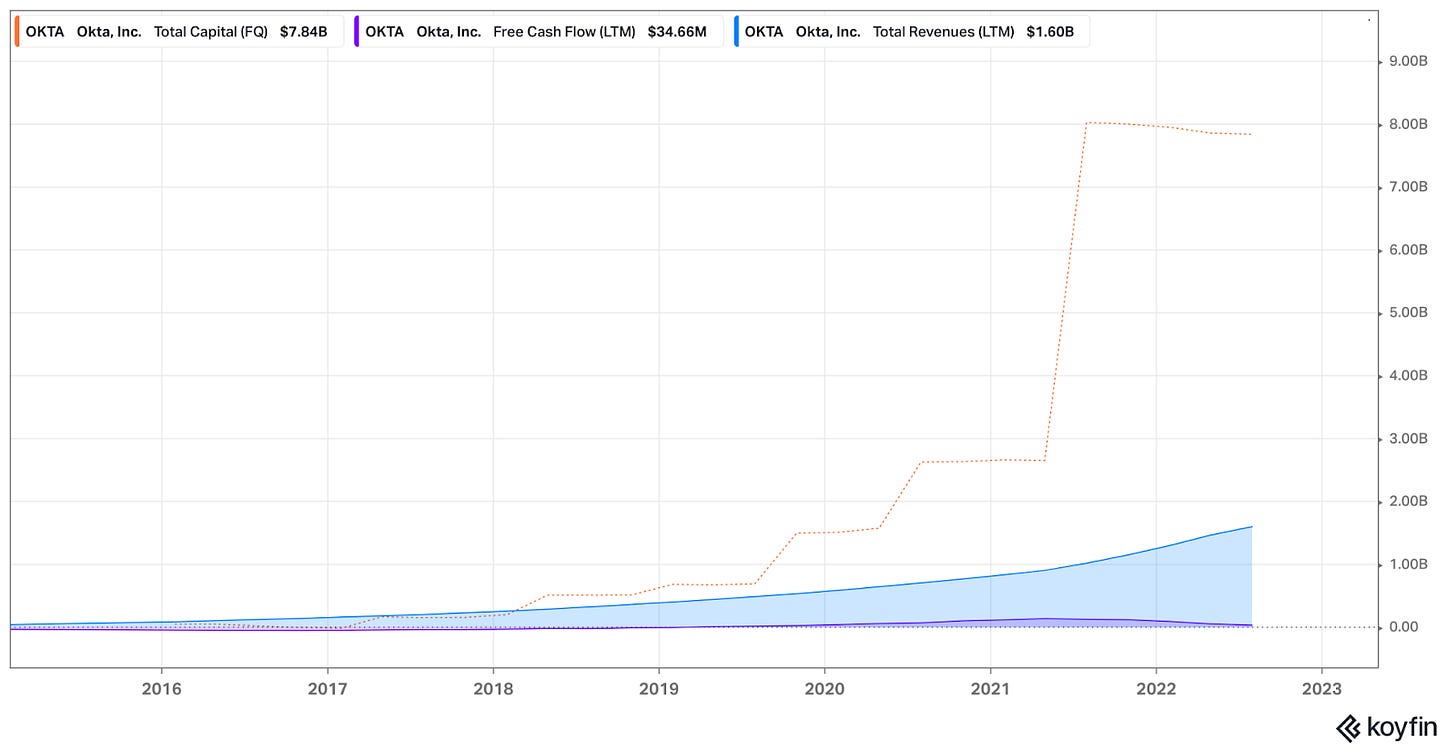The image size is (1456, 753).
Task: Click the blue Total Revenues color marker
Action: pos(737,31)
